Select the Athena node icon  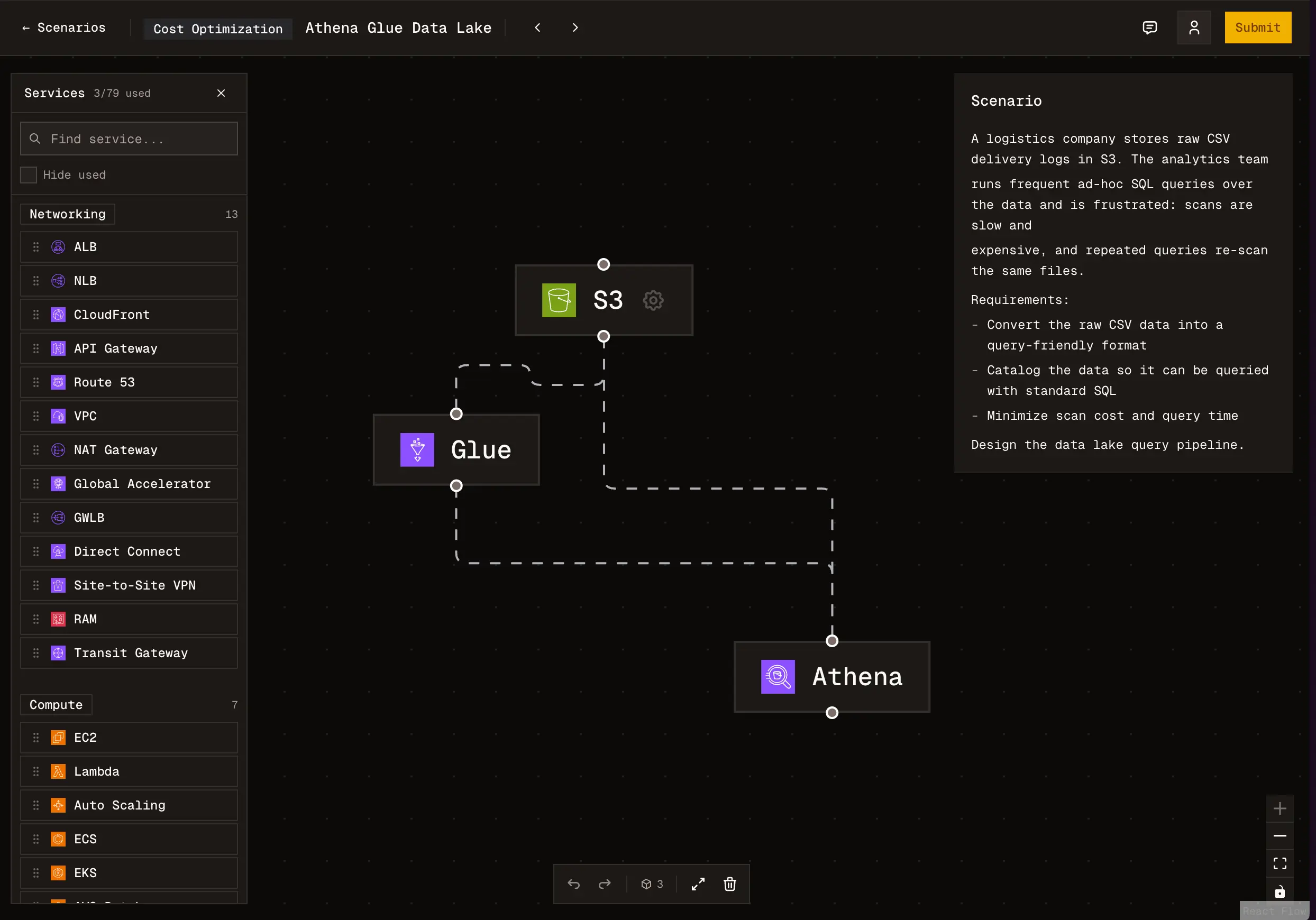click(777, 677)
